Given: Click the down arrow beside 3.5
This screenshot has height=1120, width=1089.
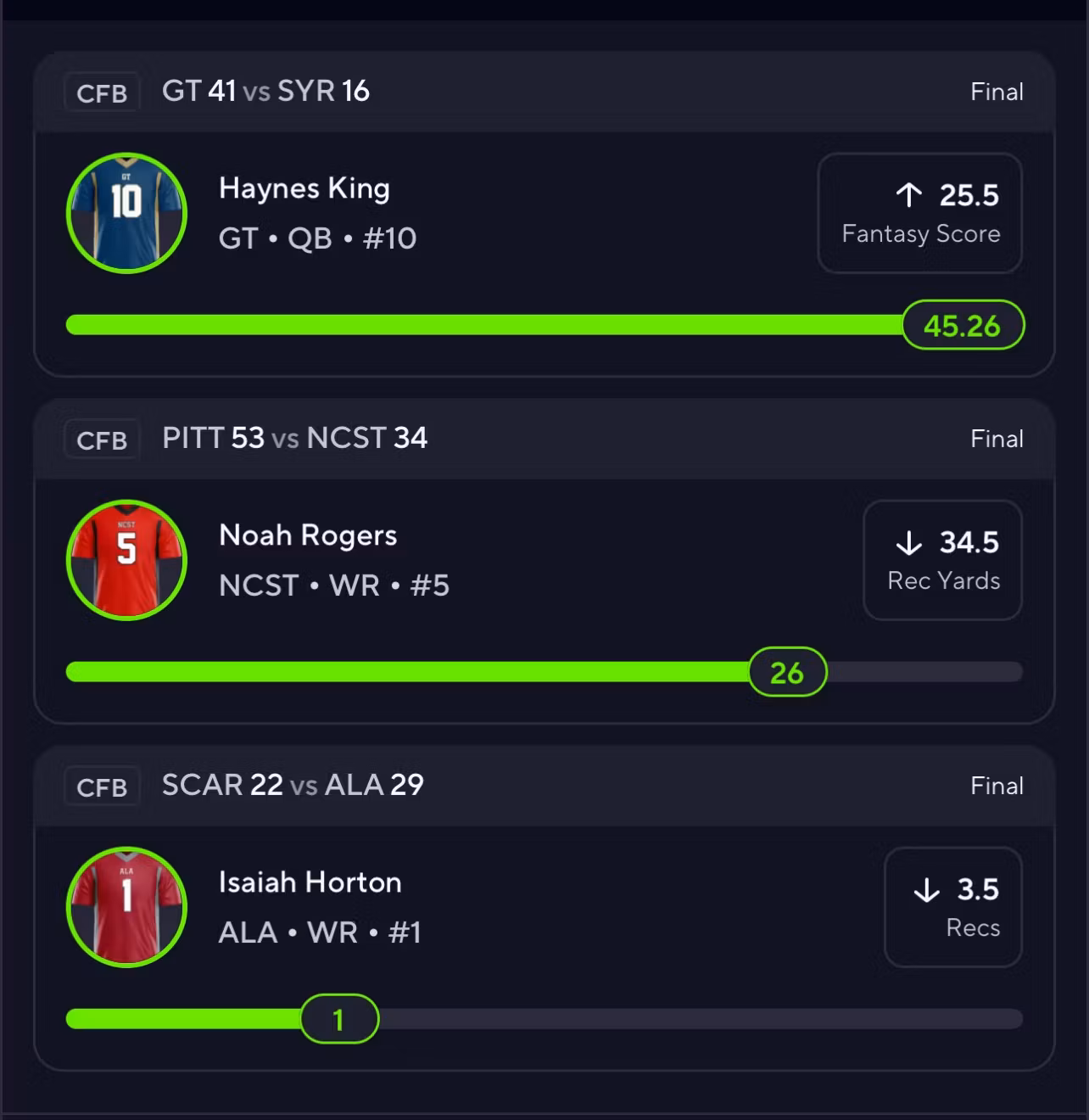Looking at the screenshot, I should click(927, 889).
